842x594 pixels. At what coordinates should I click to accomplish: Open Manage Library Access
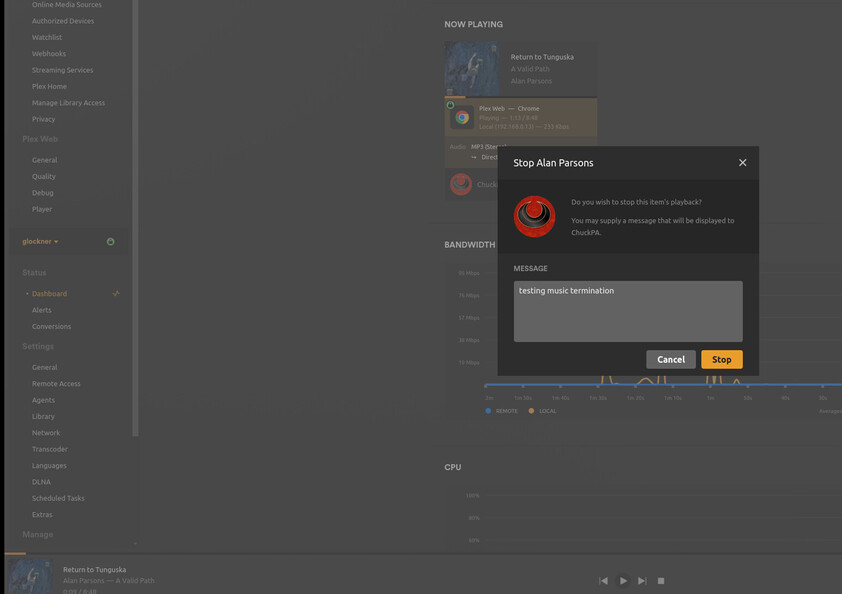(x=68, y=103)
